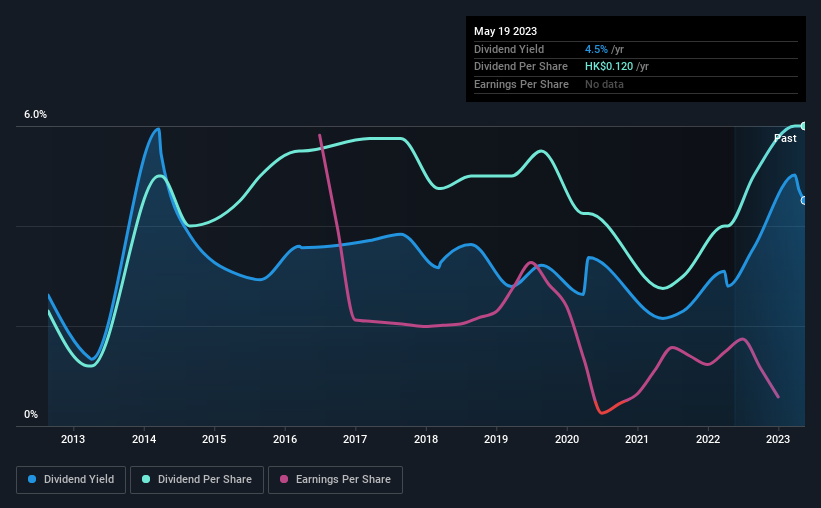Viewport: 821px width, 508px height.
Task: Click the red low point of earnings line
Action: click(602, 412)
